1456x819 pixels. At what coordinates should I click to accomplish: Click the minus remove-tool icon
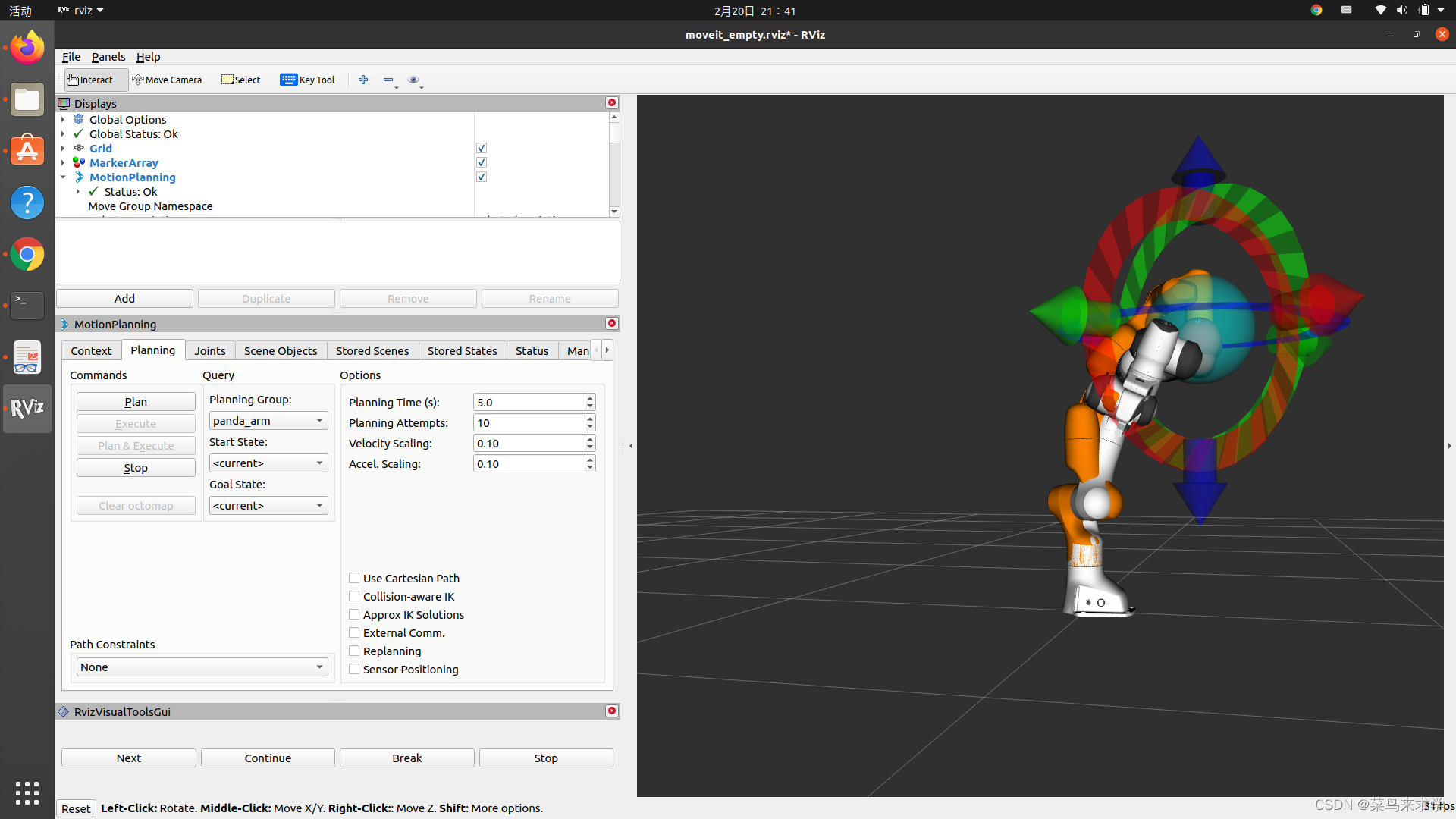coord(388,80)
